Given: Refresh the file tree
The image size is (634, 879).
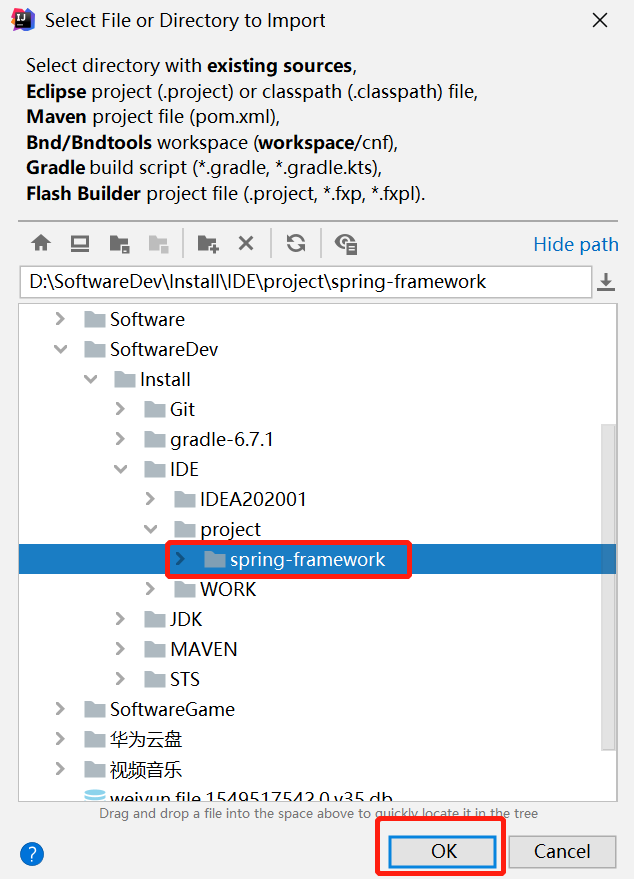Looking at the screenshot, I should pyautogui.click(x=296, y=243).
